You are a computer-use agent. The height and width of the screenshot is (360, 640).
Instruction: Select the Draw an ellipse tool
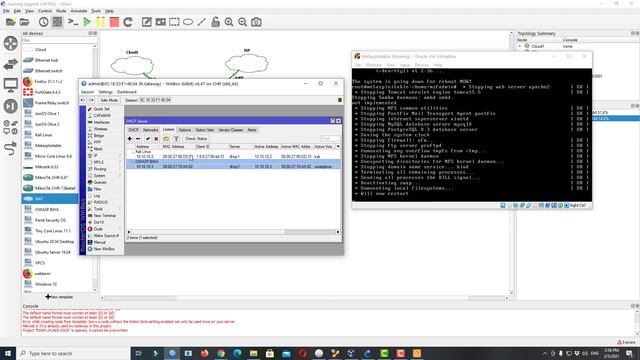[188, 22]
